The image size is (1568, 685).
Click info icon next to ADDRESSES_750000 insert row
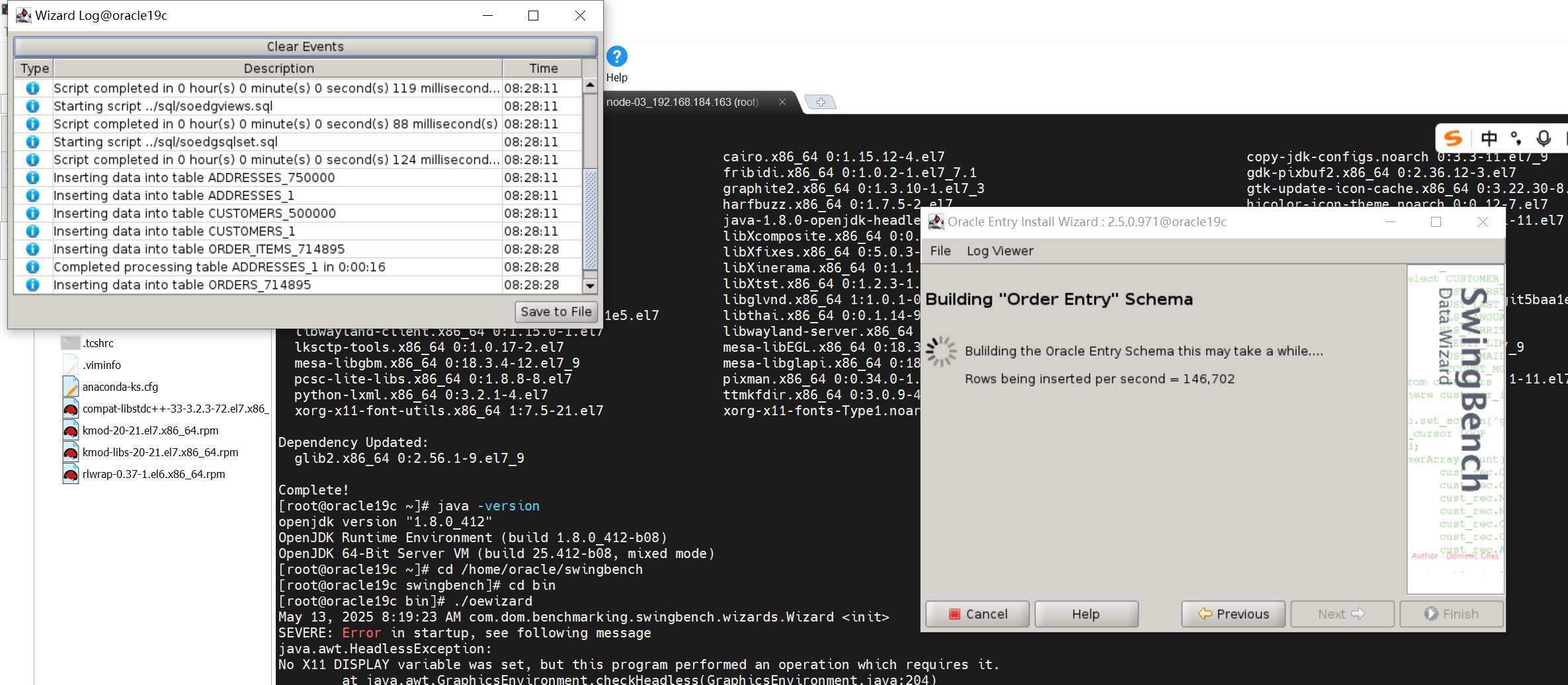[x=32, y=177]
